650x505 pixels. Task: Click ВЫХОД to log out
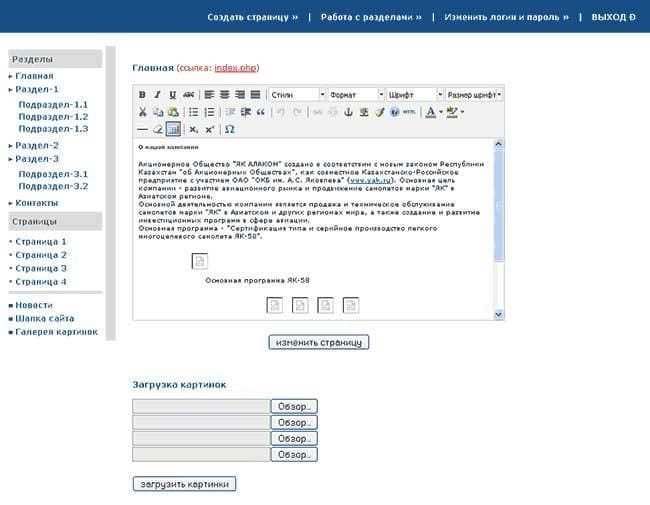614,17
